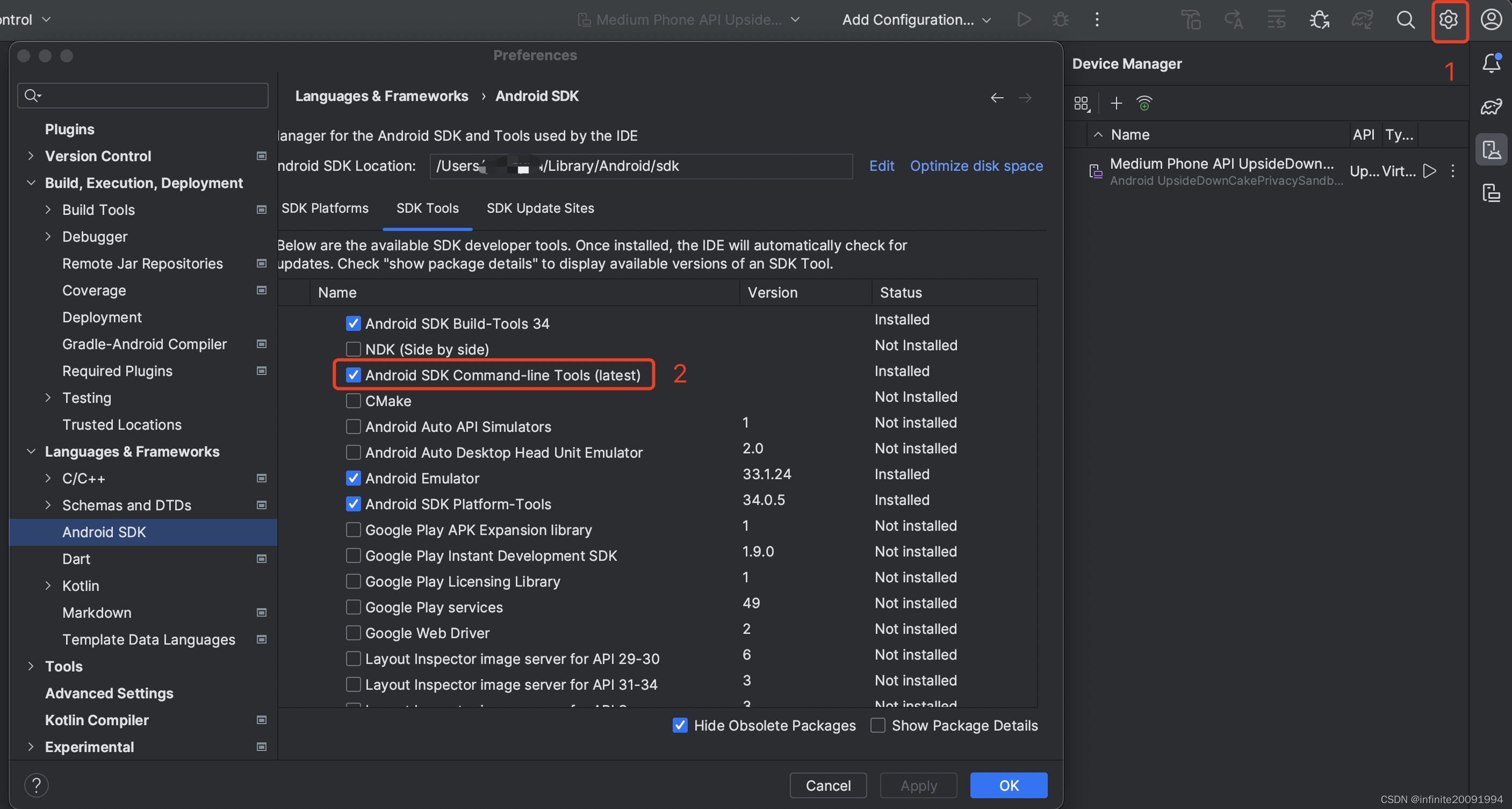1512x809 pixels.
Task: Click the Help question mark button
Action: pos(37,785)
